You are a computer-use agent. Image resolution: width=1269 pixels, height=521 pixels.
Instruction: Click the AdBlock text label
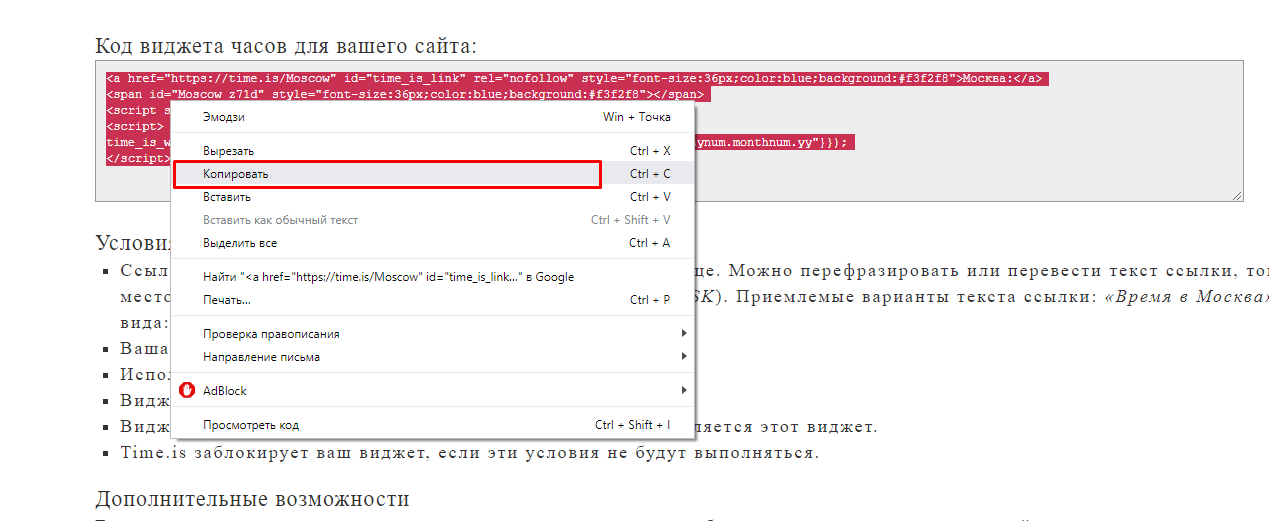225,391
